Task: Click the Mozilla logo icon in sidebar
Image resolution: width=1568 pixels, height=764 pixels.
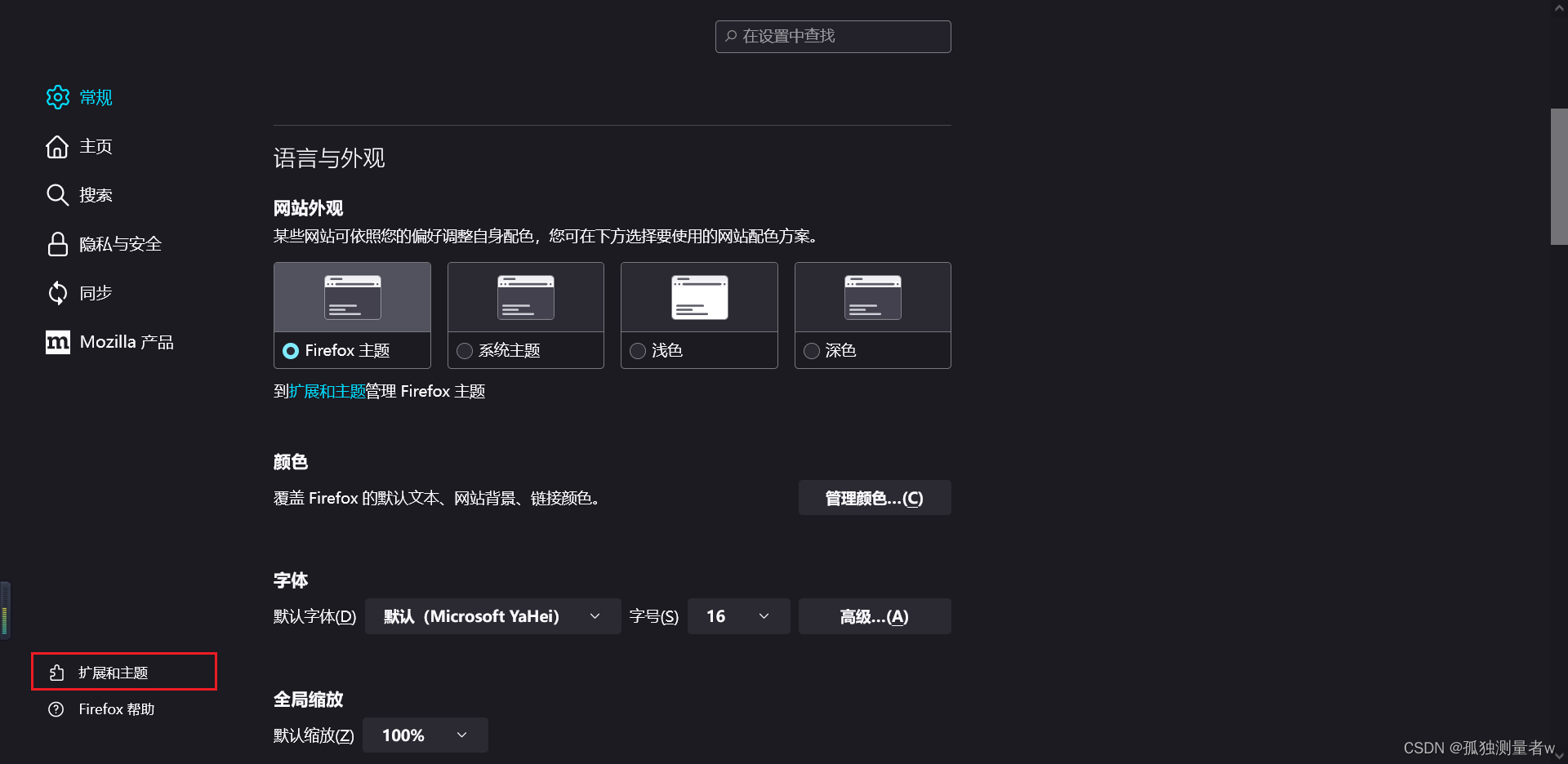Action: click(x=58, y=342)
